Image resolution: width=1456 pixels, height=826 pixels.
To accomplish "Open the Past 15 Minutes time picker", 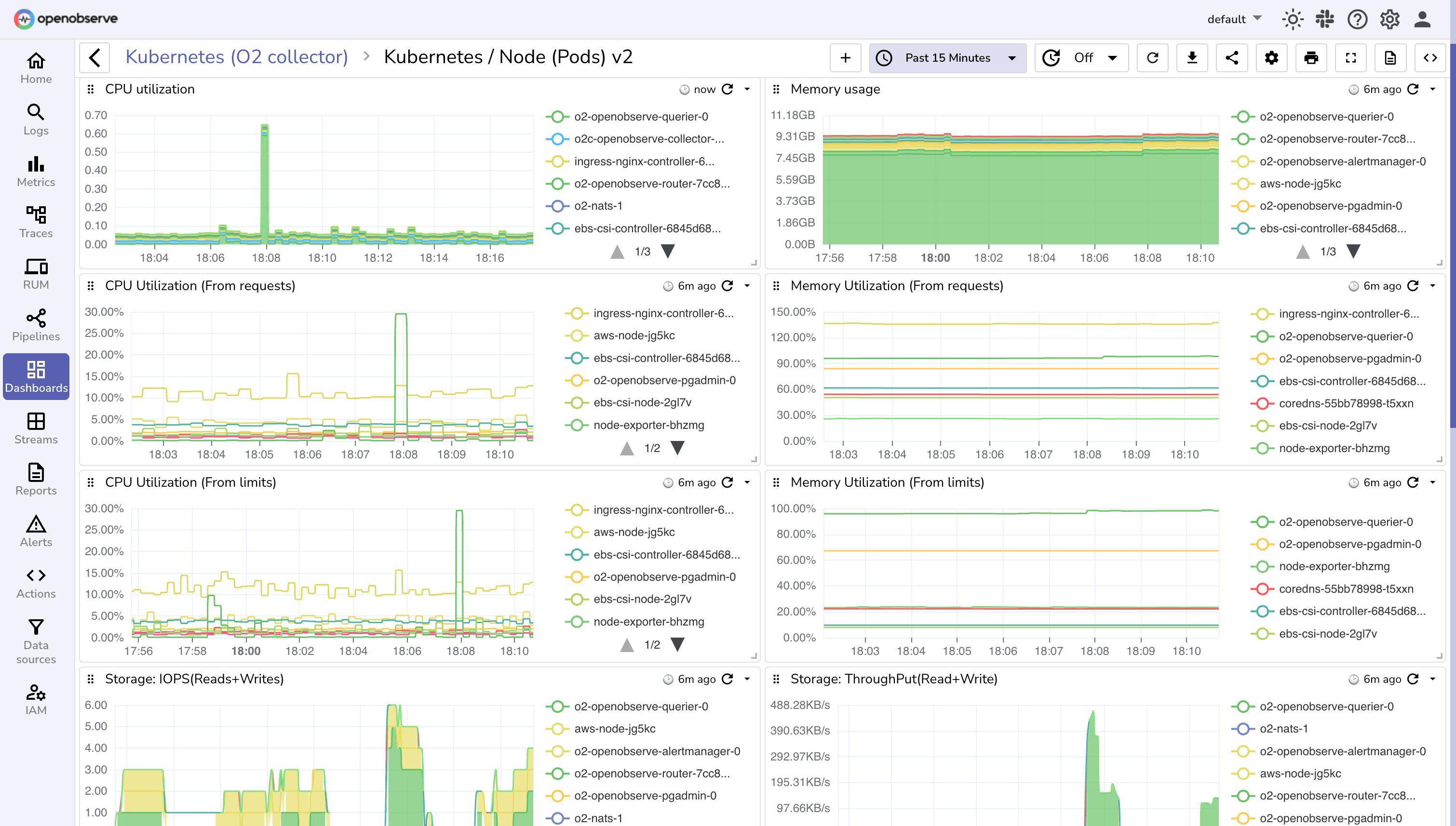I will click(x=946, y=57).
